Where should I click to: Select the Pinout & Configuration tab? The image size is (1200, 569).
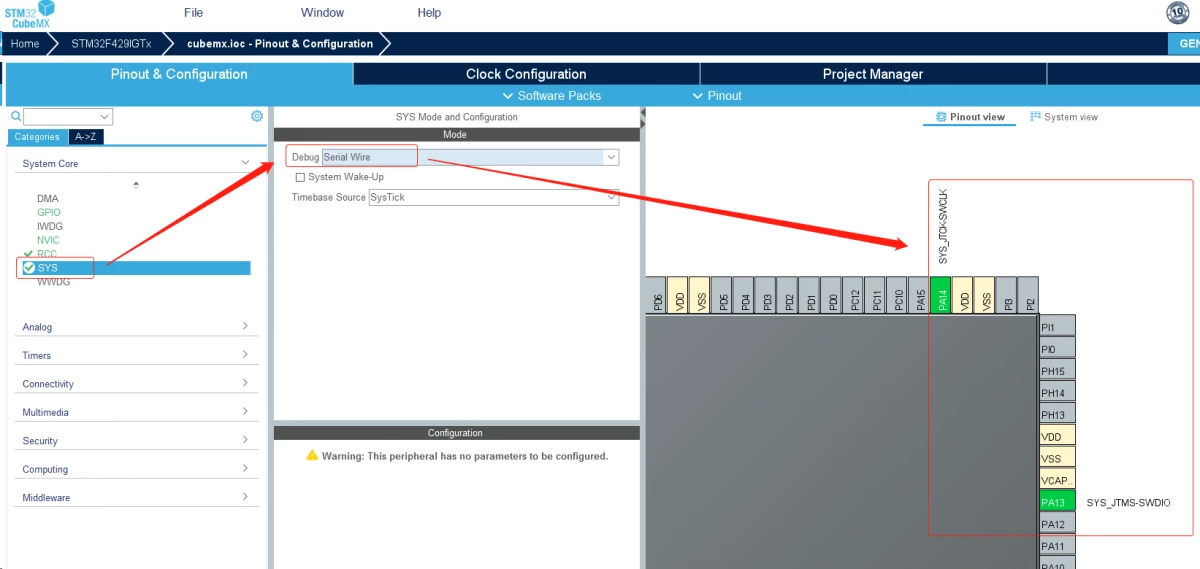179,74
